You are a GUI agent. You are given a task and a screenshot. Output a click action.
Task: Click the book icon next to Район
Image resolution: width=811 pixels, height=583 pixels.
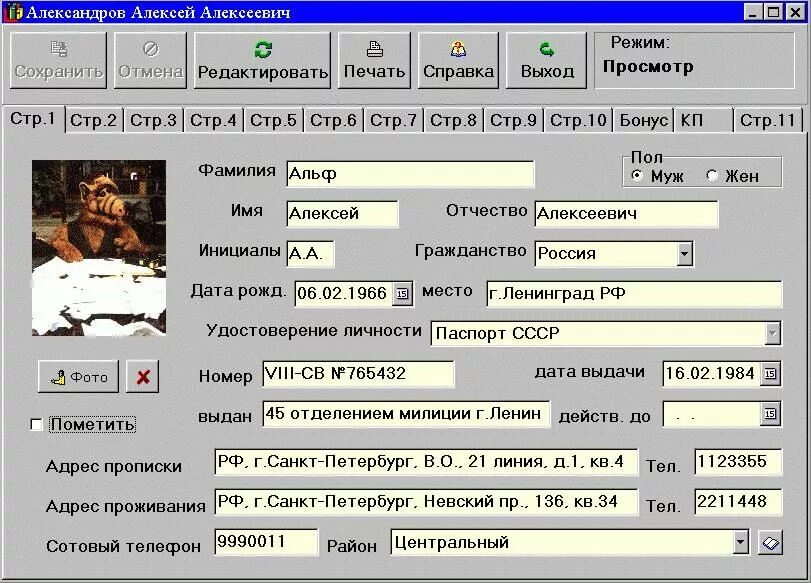click(x=771, y=543)
